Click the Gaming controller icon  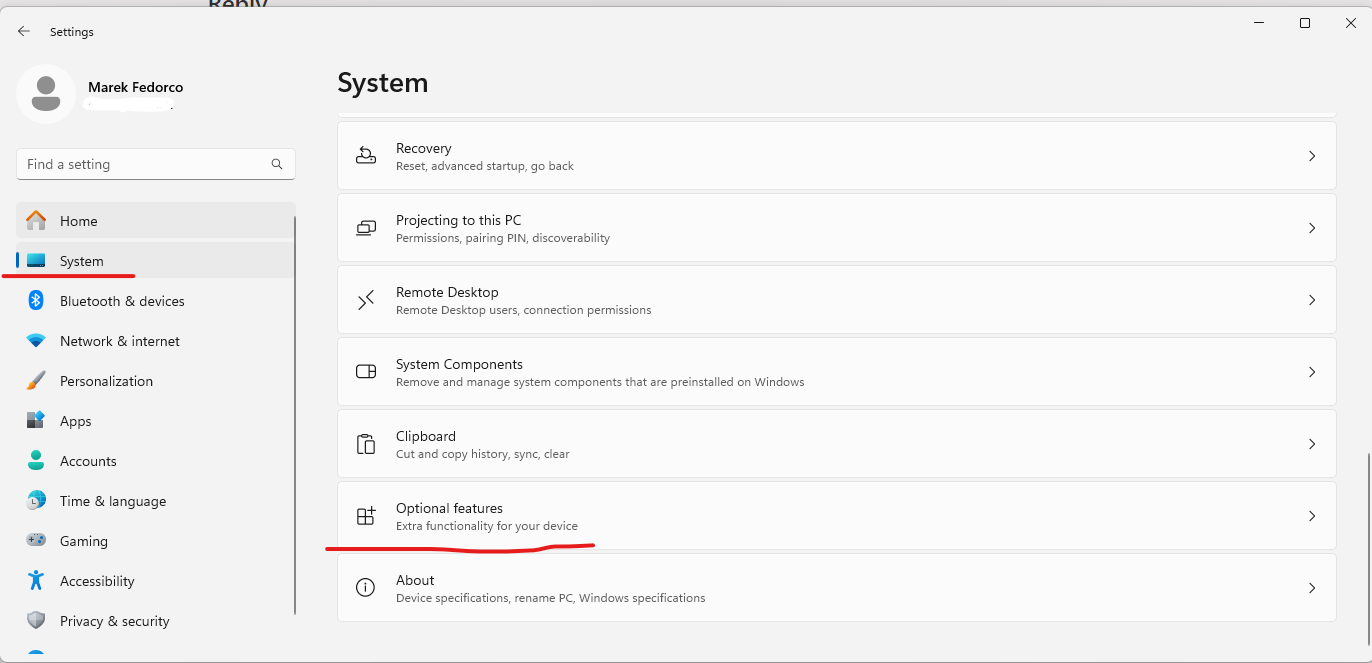tap(36, 541)
